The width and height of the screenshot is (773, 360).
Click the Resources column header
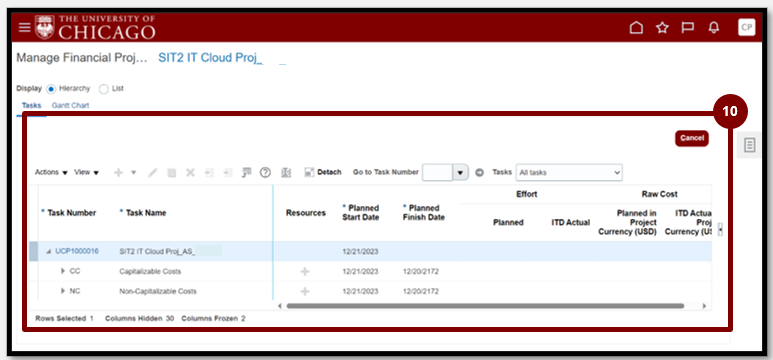306,213
